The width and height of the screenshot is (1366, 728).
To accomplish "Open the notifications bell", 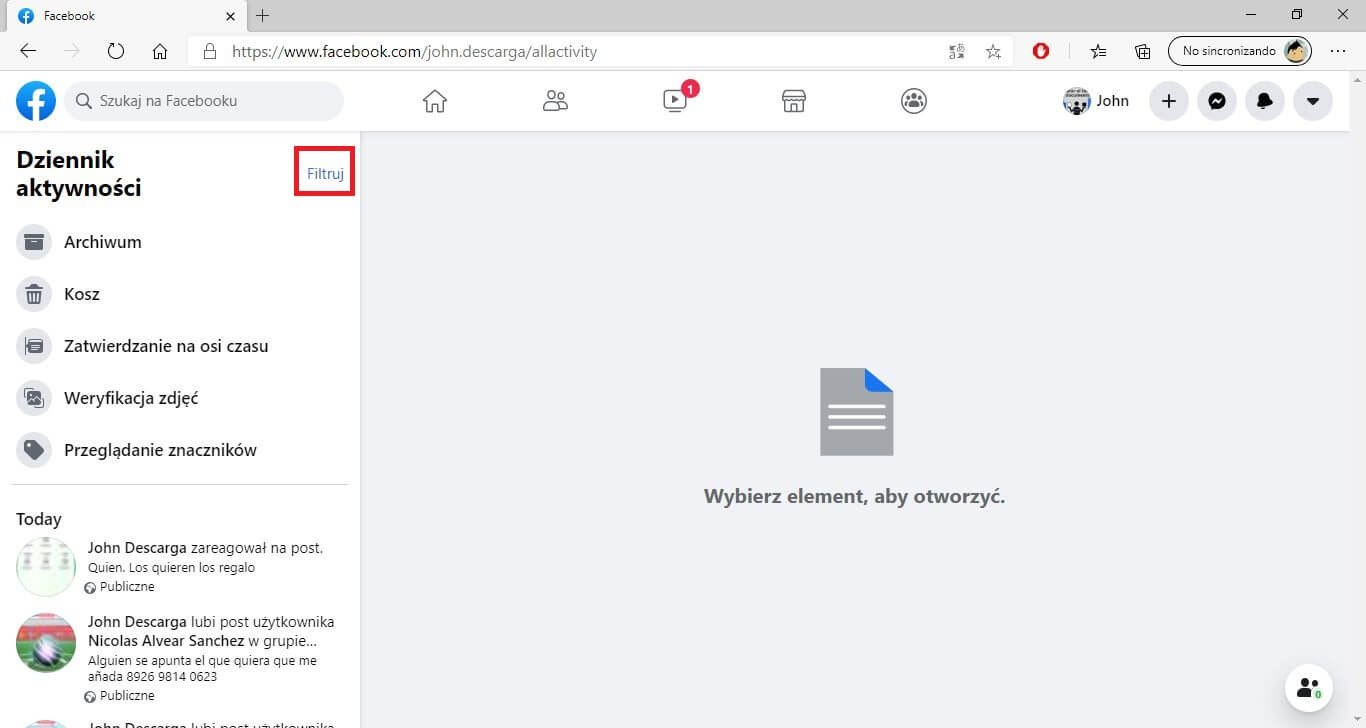I will (1265, 101).
